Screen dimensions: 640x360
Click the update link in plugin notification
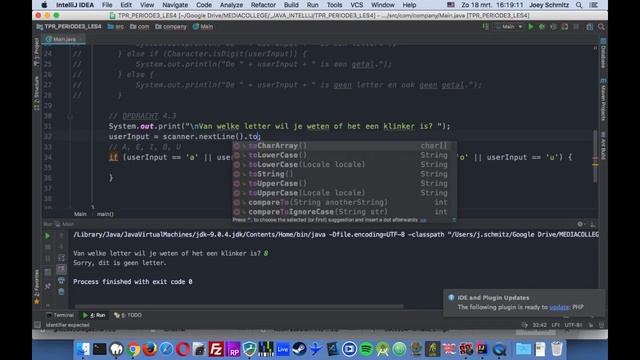559,307
